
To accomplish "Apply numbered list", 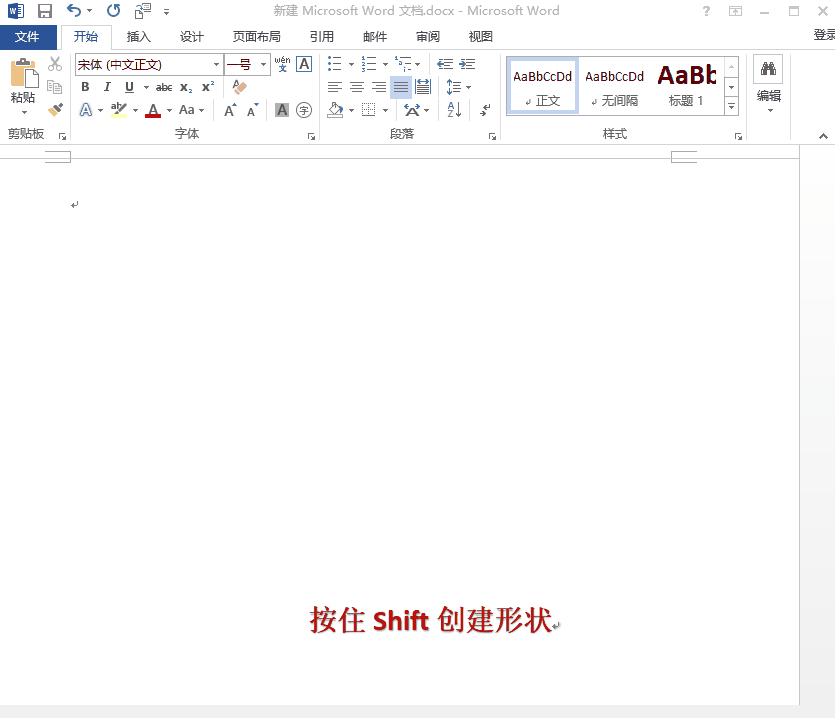I will (x=369, y=64).
